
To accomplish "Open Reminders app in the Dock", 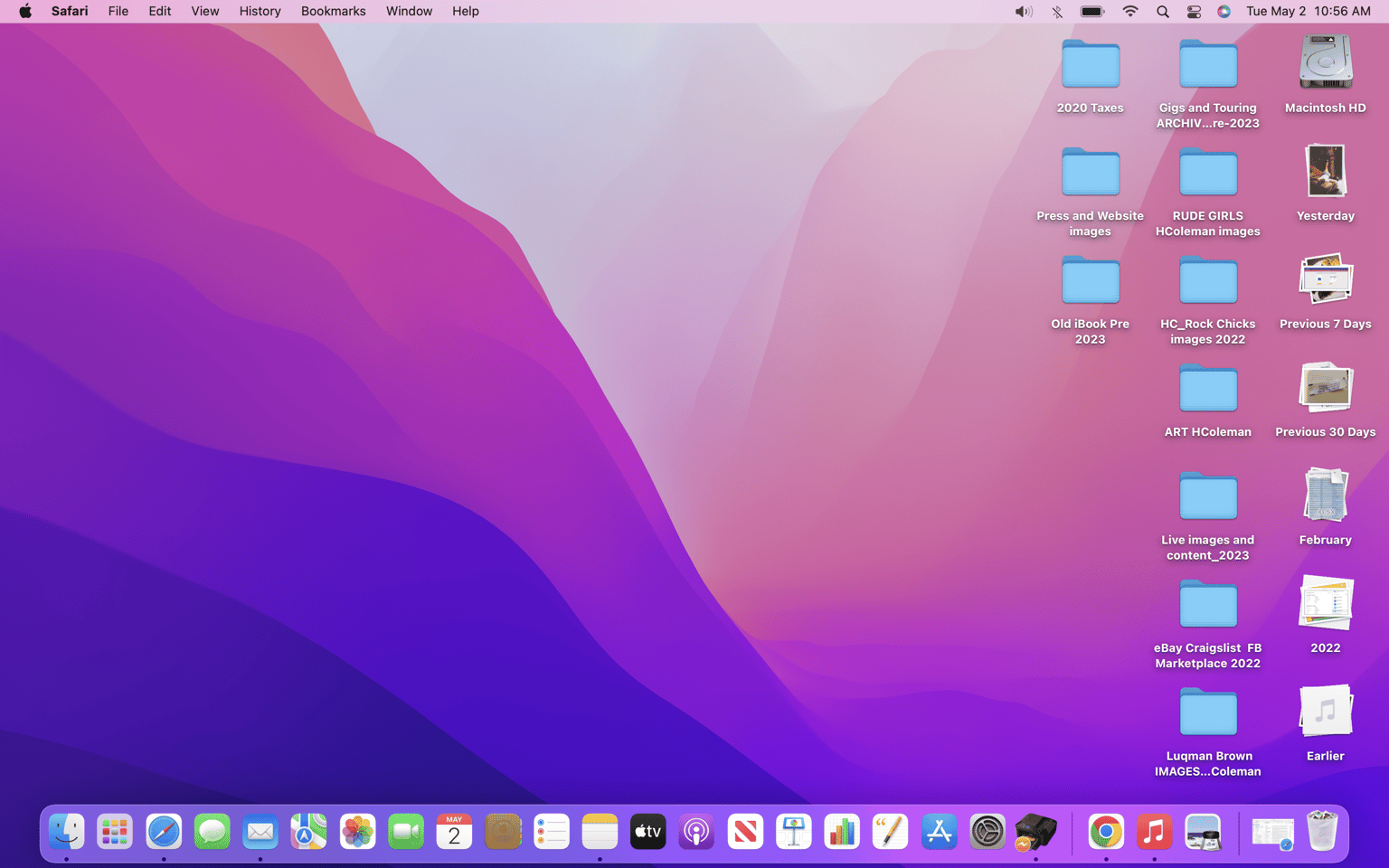I will click(x=551, y=832).
